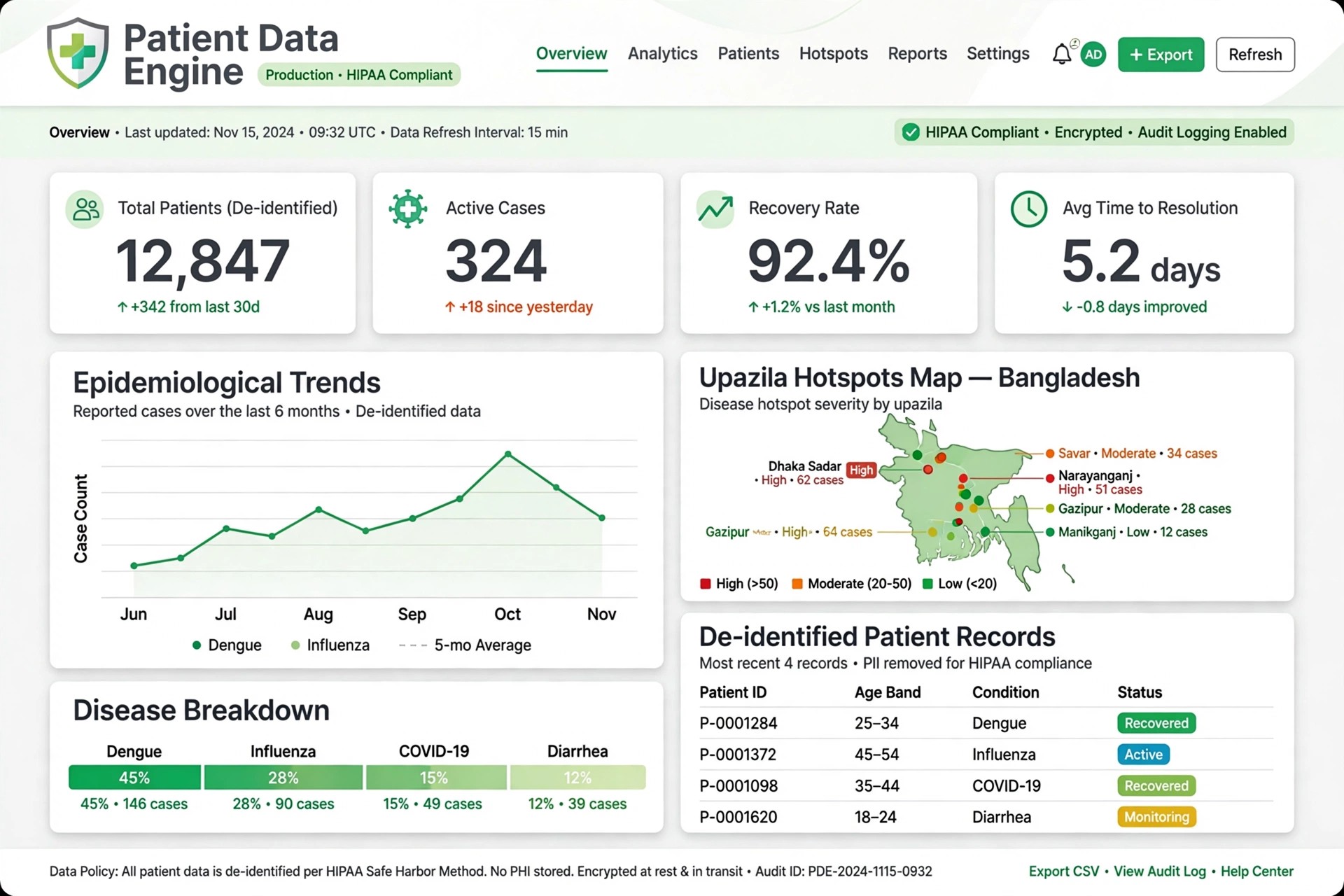This screenshot has width=1344, height=896.
Task: Toggle the 5-mo Average legend
Action: [x=465, y=645]
